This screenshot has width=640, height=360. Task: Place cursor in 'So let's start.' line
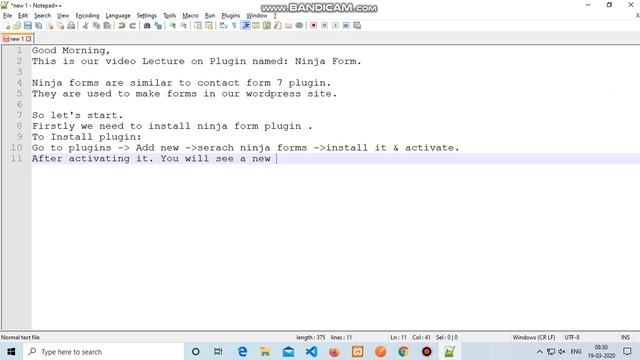77,116
